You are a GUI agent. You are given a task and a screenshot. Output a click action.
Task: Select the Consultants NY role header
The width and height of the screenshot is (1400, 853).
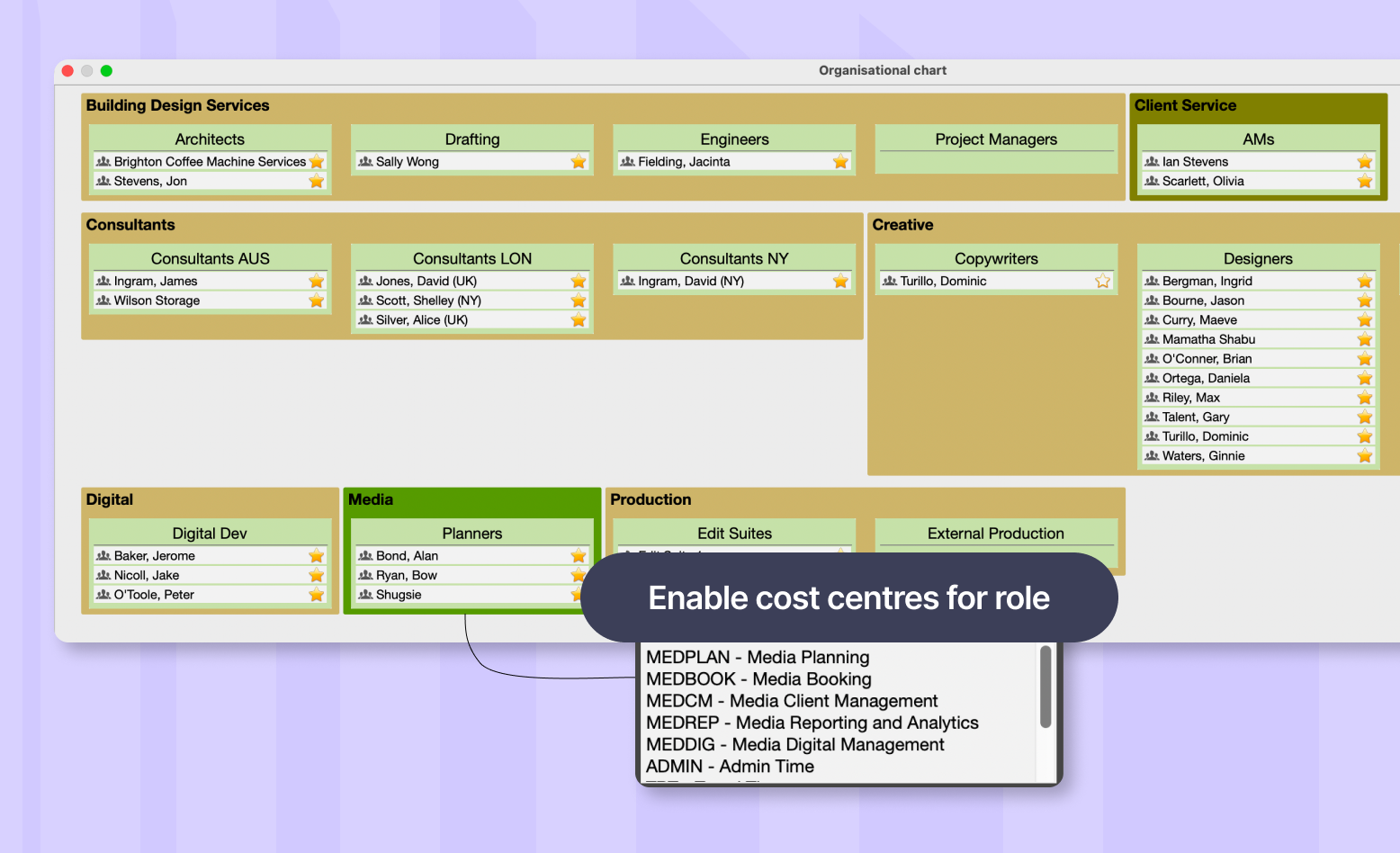pos(734,259)
